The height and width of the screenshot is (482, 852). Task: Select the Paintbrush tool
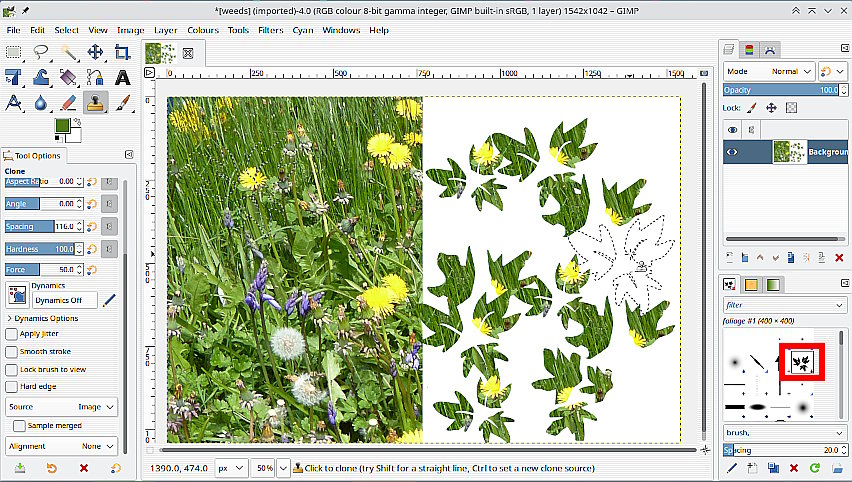click(x=123, y=102)
